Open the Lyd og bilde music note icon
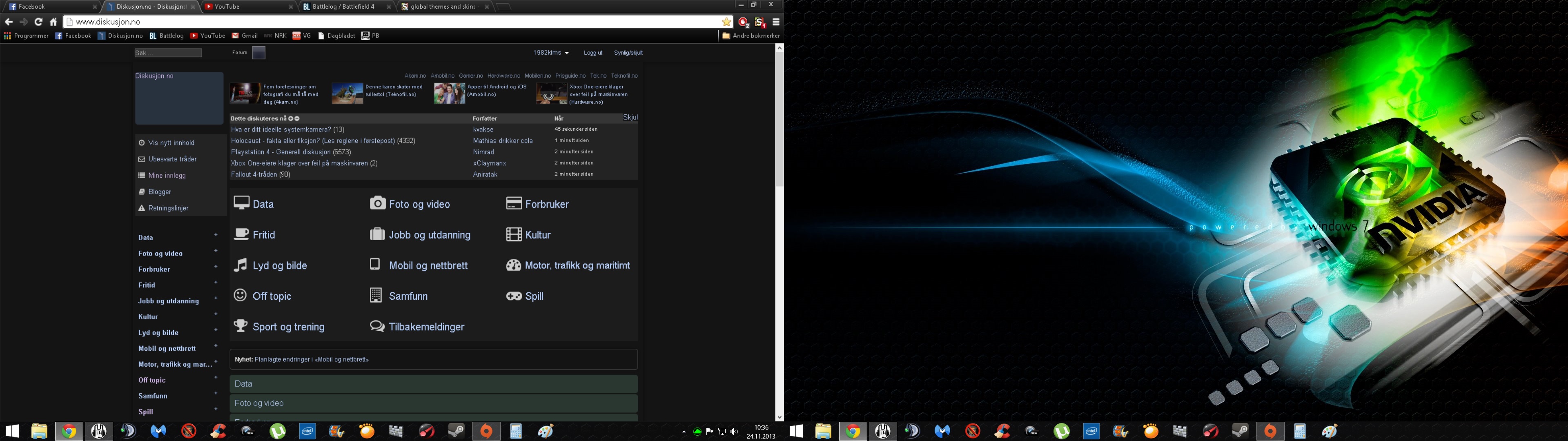1568x441 pixels. (x=241, y=264)
